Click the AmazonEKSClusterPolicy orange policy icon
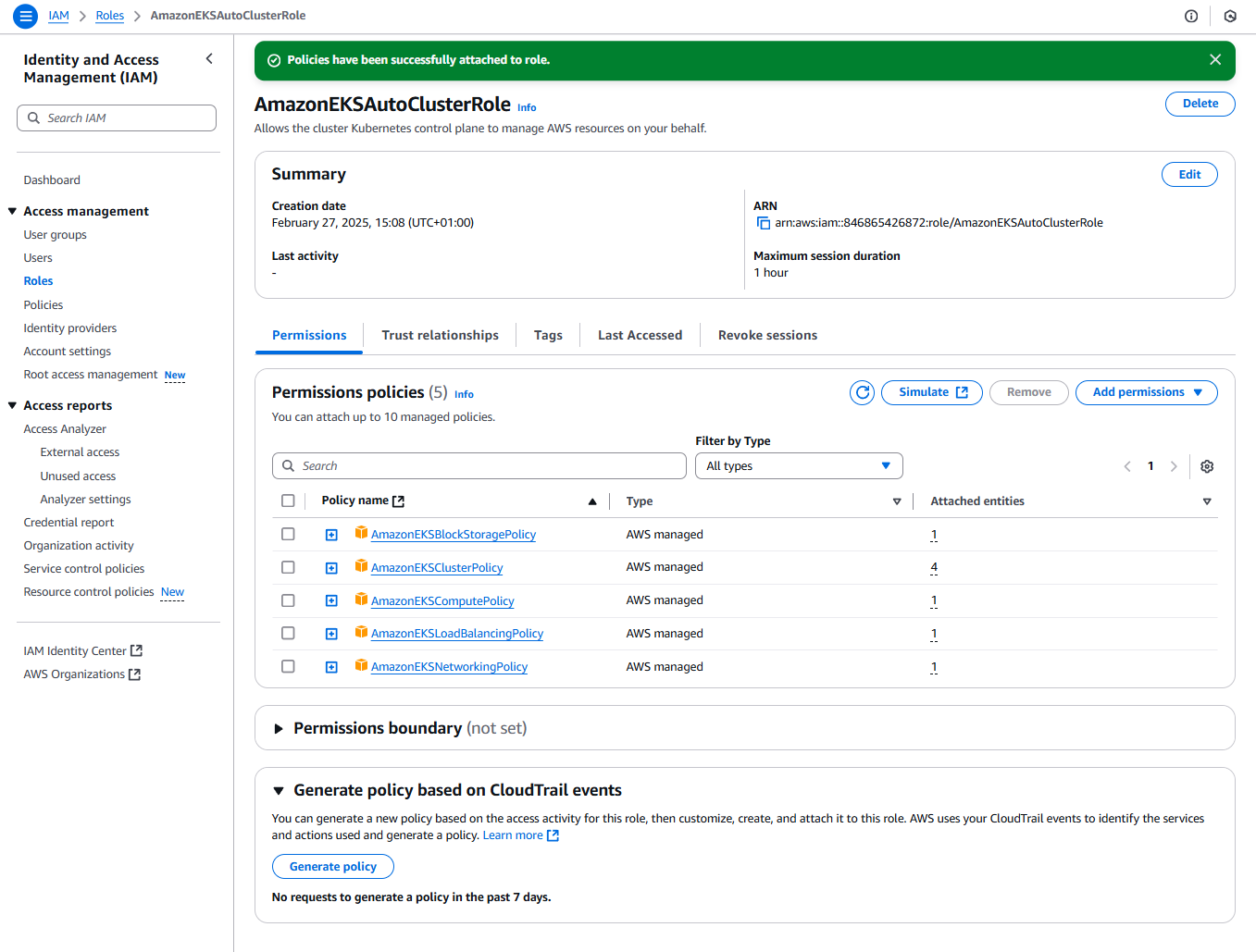The image size is (1256, 952). (361, 566)
